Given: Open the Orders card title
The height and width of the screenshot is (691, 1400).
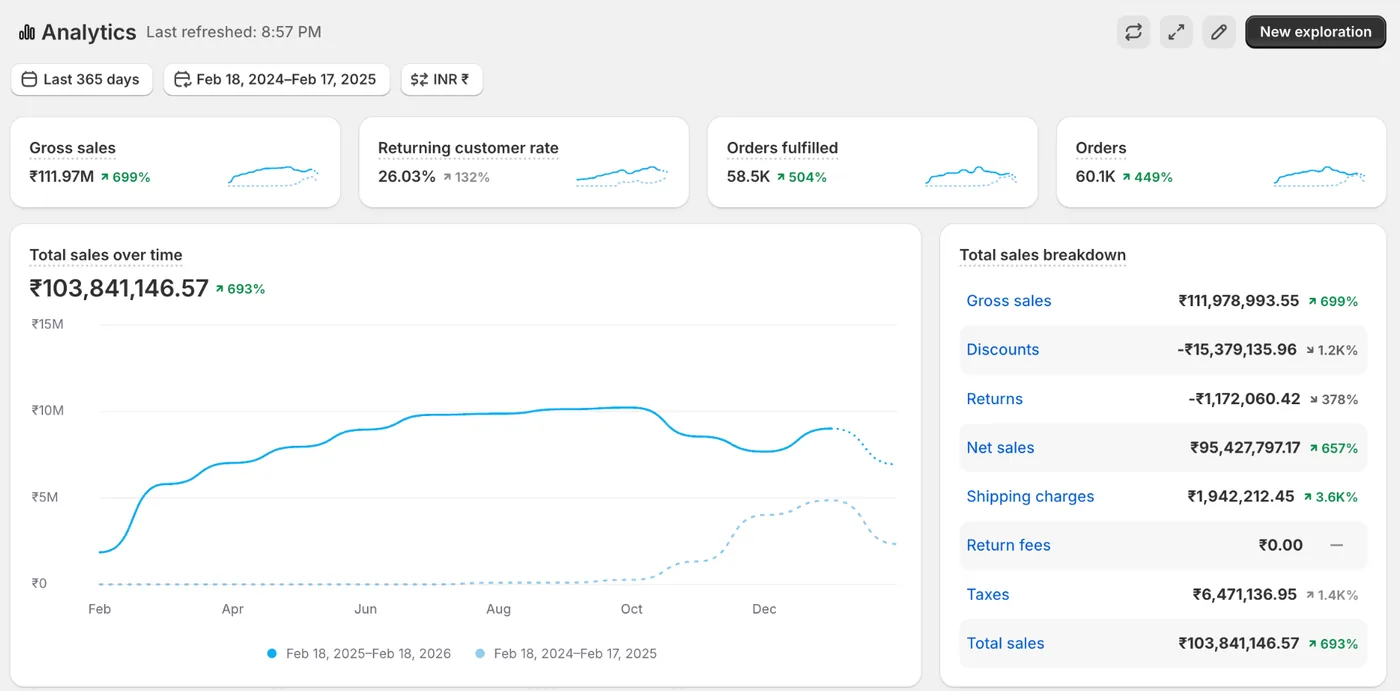Looking at the screenshot, I should pyautogui.click(x=1101, y=148).
